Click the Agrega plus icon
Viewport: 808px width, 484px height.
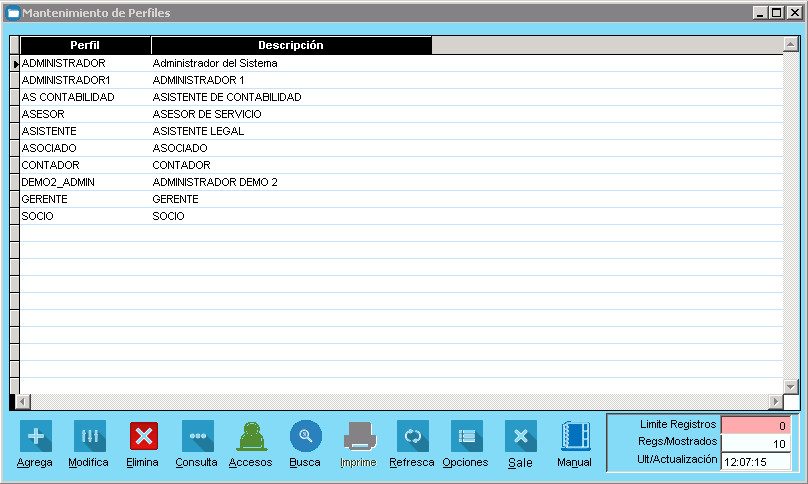(x=36, y=437)
